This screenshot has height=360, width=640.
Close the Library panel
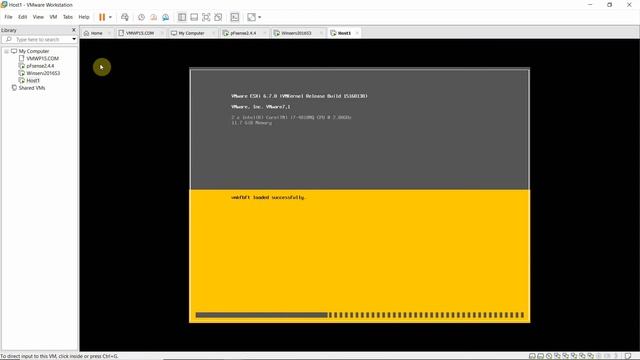pyautogui.click(x=74, y=30)
